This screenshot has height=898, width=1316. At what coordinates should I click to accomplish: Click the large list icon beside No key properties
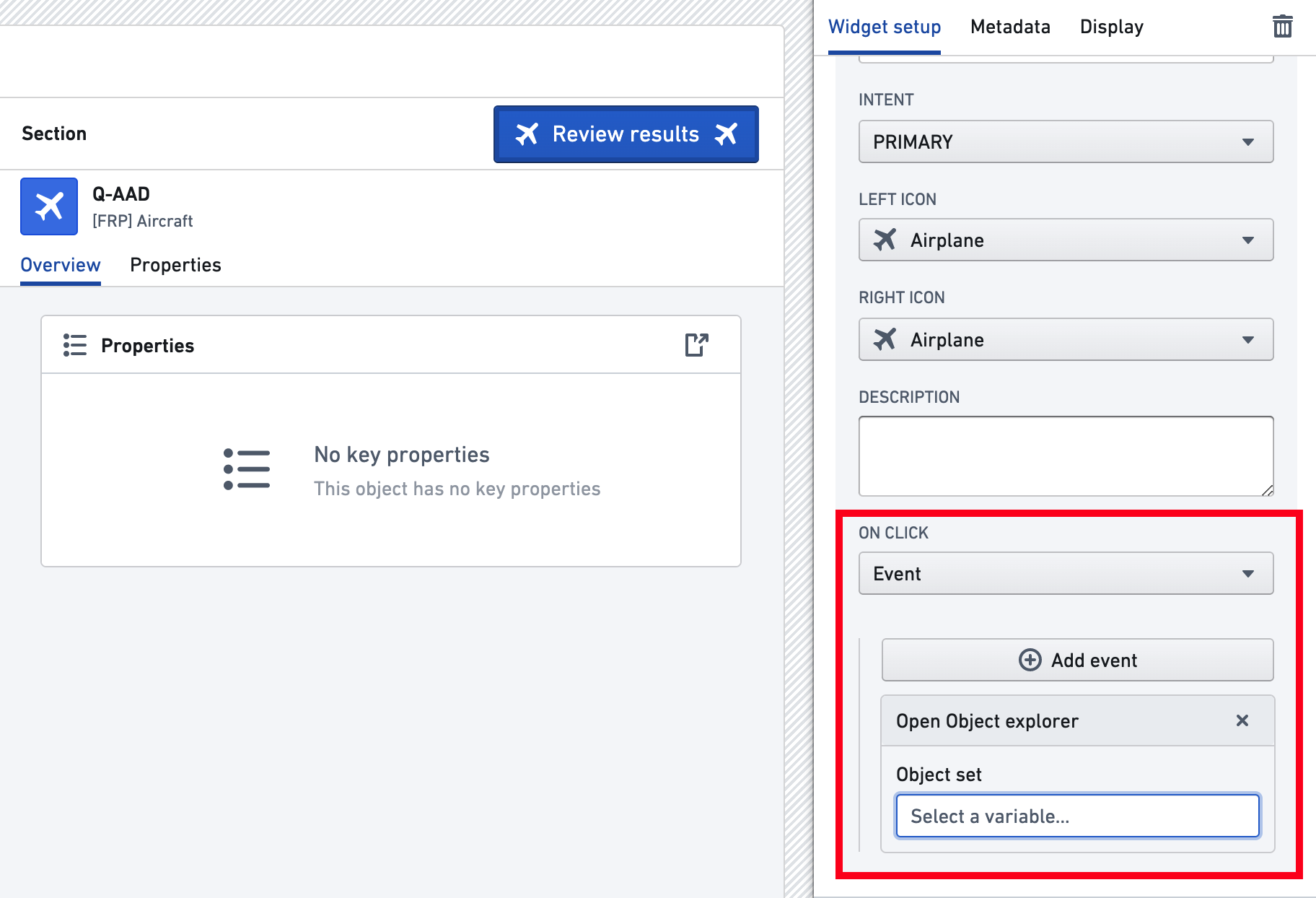click(x=247, y=469)
